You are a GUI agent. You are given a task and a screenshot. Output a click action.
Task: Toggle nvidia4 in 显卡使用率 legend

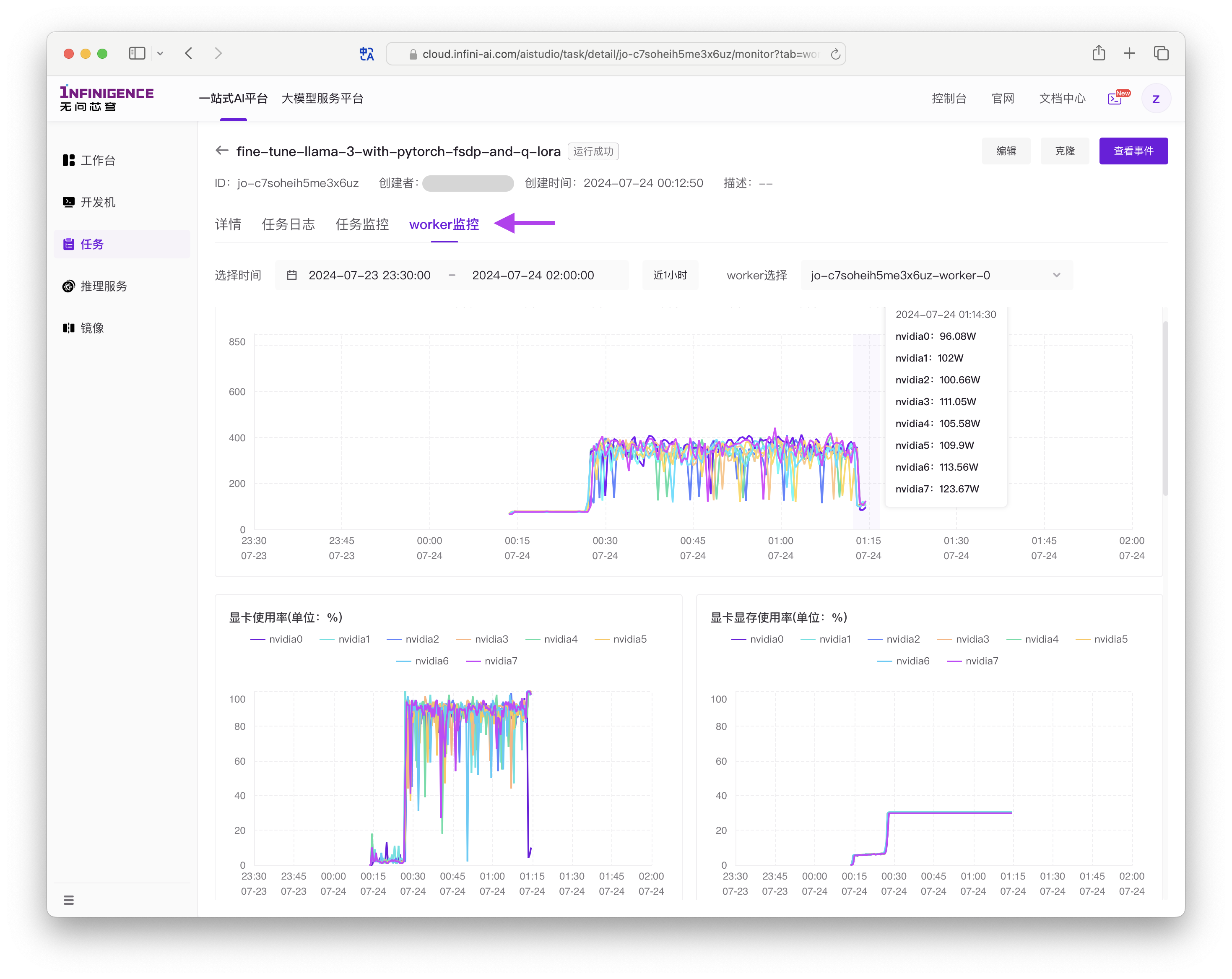click(x=551, y=639)
